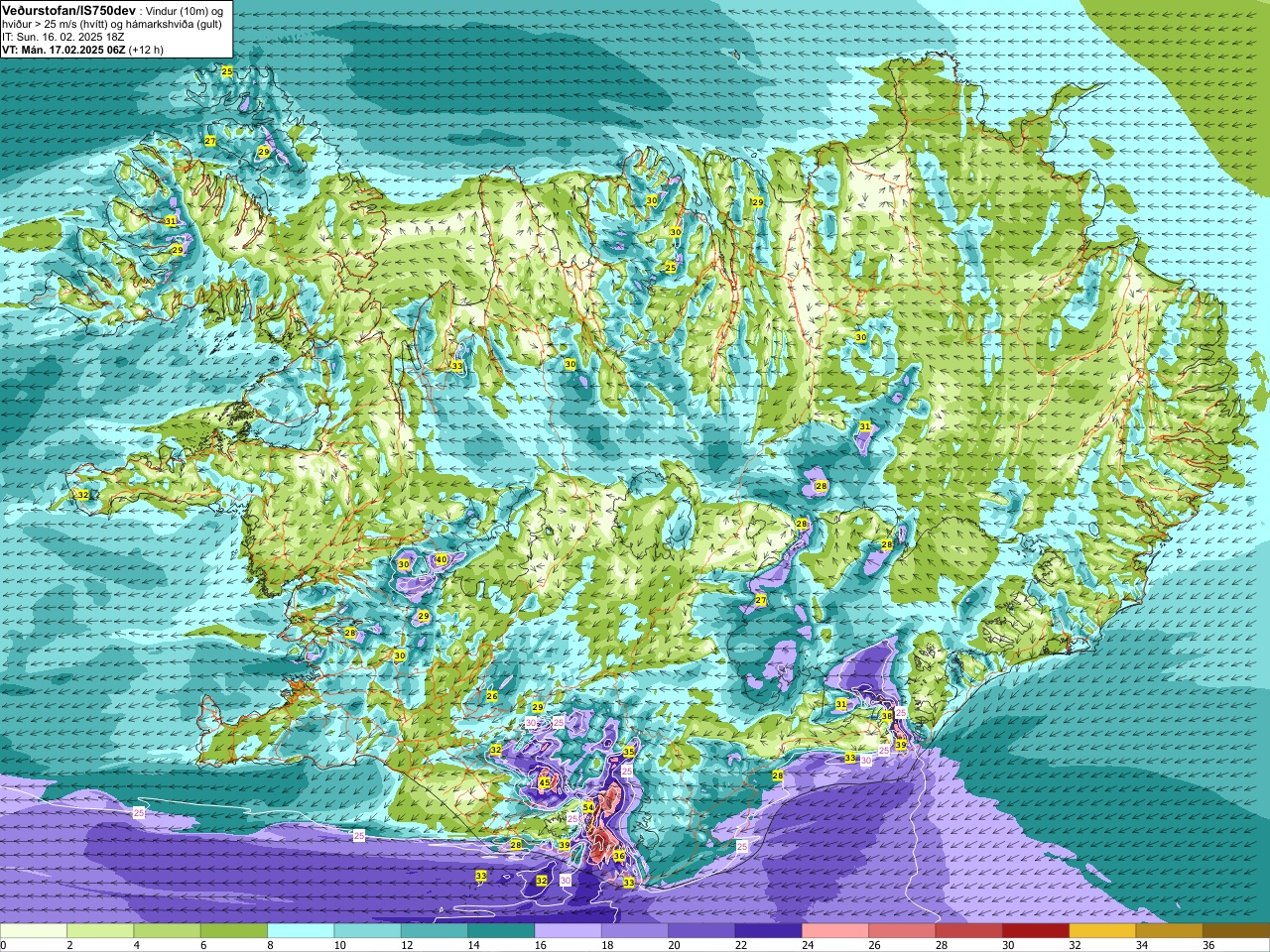Select the 22–24 m/s dark indigo legend swatch
Image resolution: width=1270 pixels, height=952 pixels.
(x=768, y=931)
